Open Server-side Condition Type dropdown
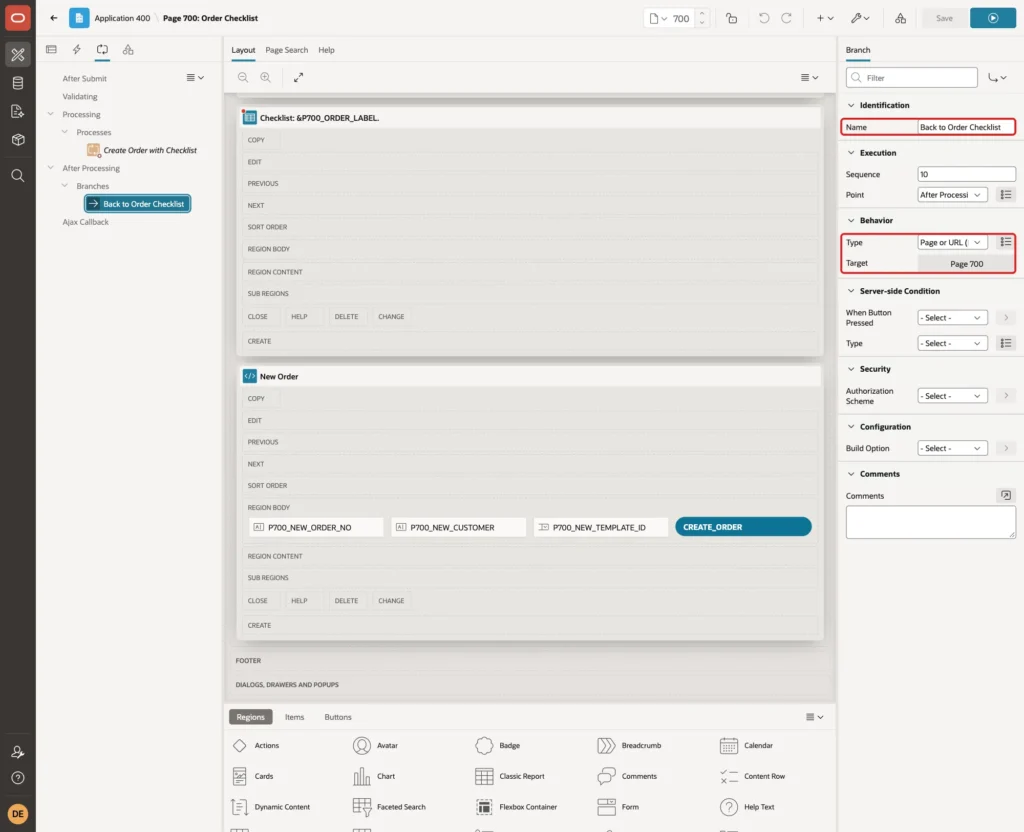 point(952,344)
